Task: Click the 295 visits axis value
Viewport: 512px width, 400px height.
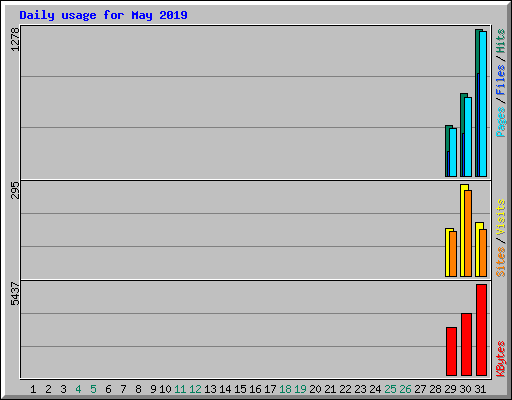Action: coord(15,190)
